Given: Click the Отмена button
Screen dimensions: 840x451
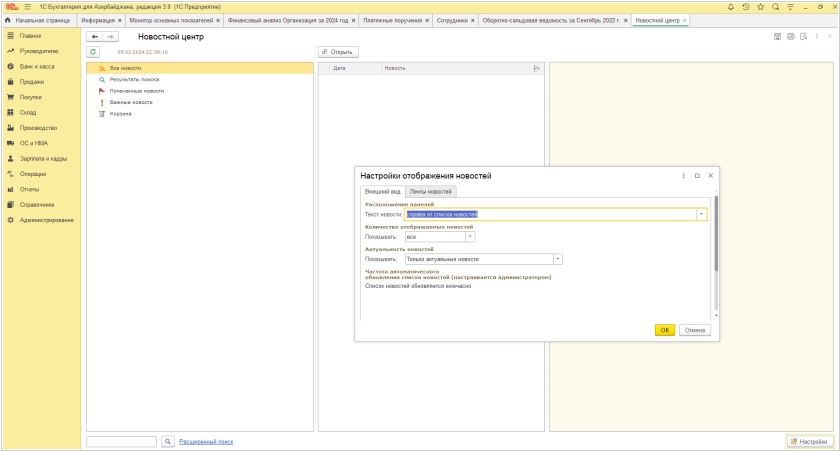Looking at the screenshot, I should point(693,330).
